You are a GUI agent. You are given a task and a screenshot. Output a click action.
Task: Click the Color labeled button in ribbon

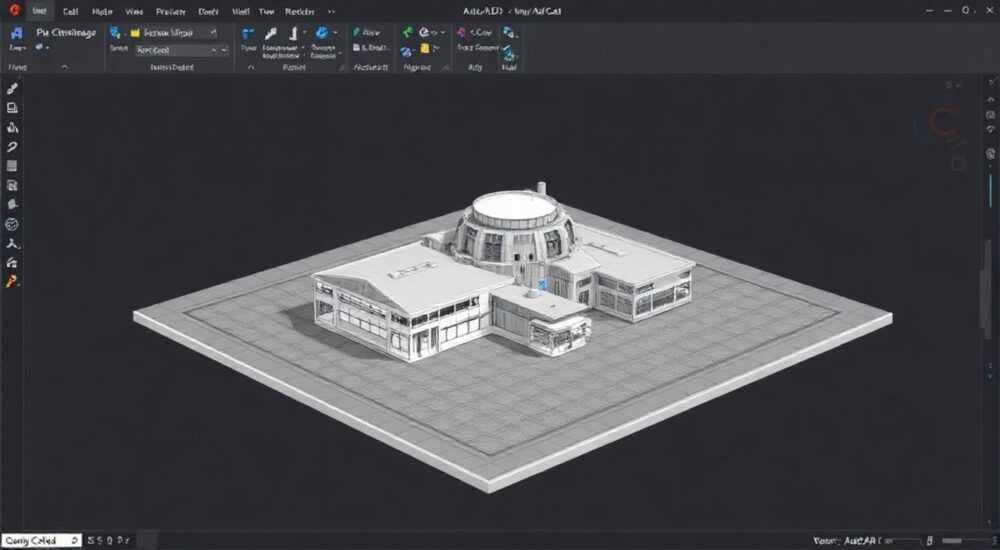click(481, 32)
